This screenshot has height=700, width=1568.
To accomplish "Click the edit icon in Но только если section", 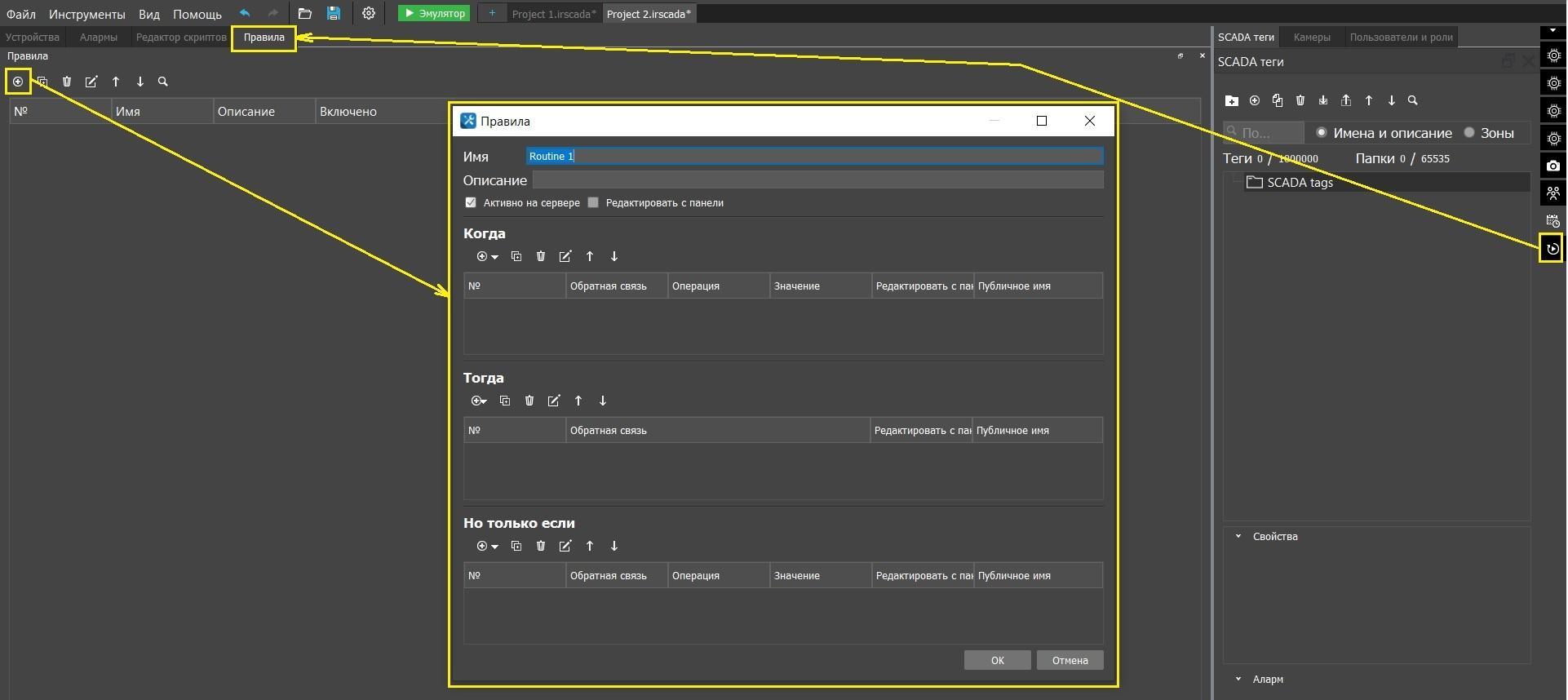I will [x=565, y=546].
